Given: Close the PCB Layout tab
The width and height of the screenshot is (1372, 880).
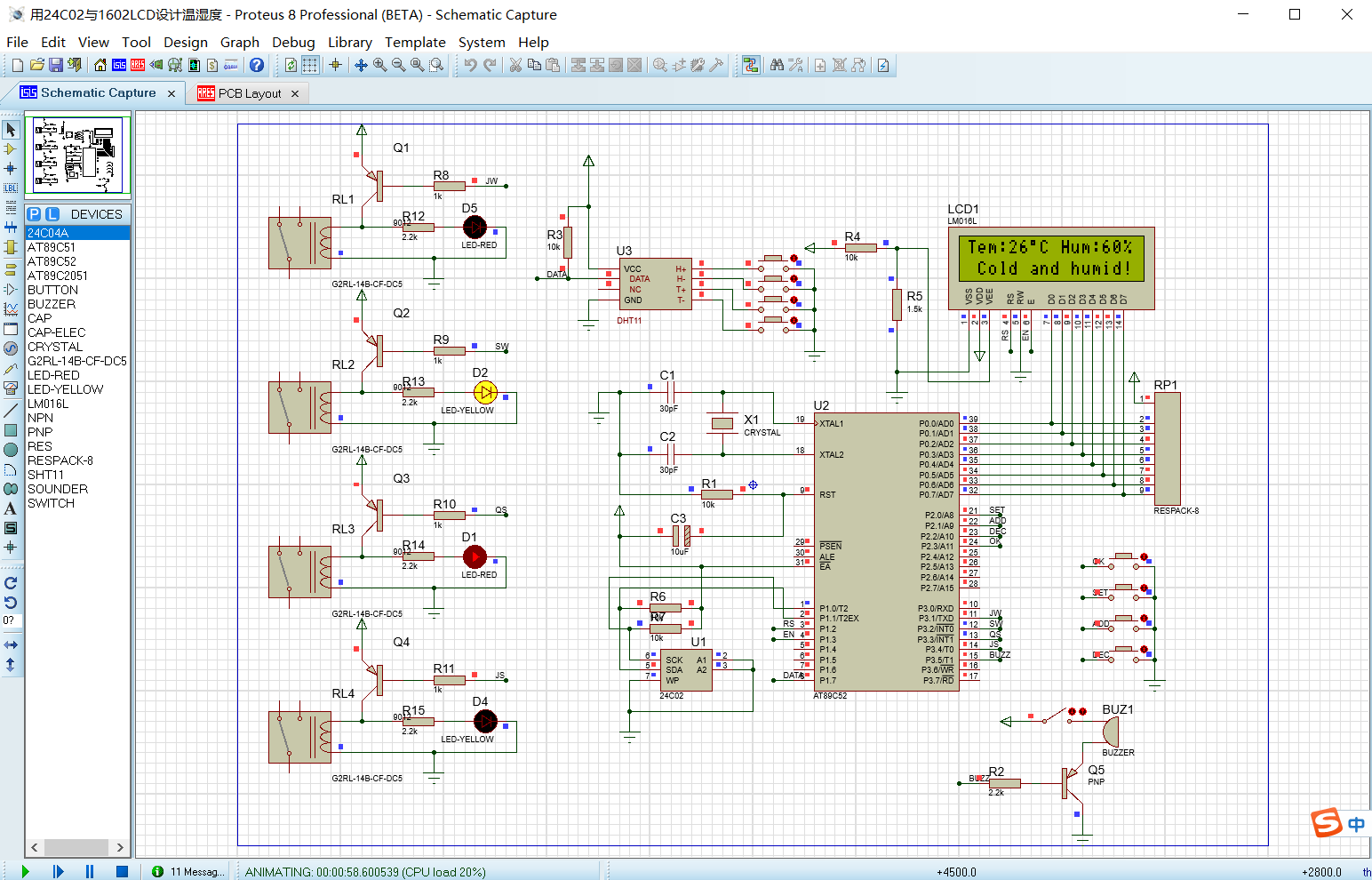Looking at the screenshot, I should [295, 93].
